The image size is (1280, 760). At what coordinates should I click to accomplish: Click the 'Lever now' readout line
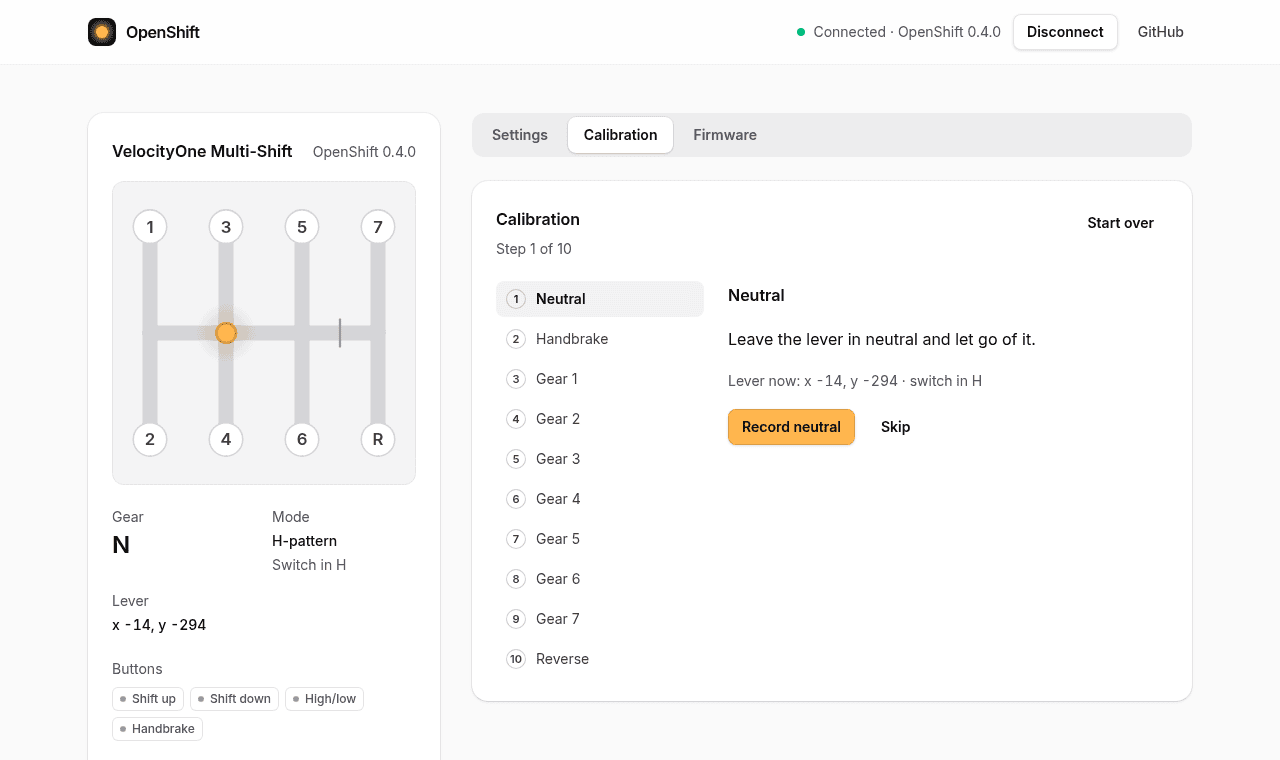pyautogui.click(x=855, y=381)
